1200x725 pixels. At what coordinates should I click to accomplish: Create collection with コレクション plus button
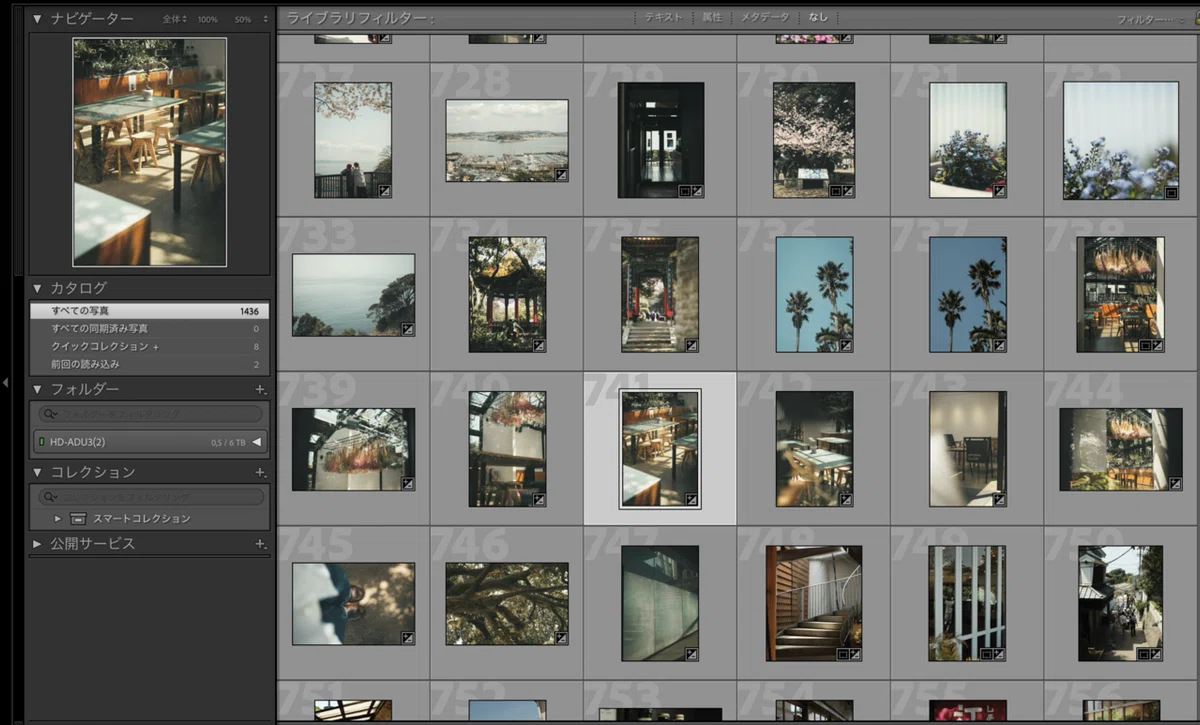tap(260, 472)
